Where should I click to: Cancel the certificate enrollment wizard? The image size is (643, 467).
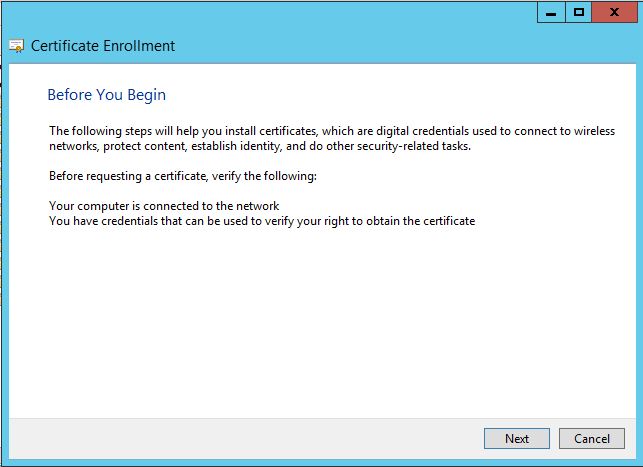[591, 438]
